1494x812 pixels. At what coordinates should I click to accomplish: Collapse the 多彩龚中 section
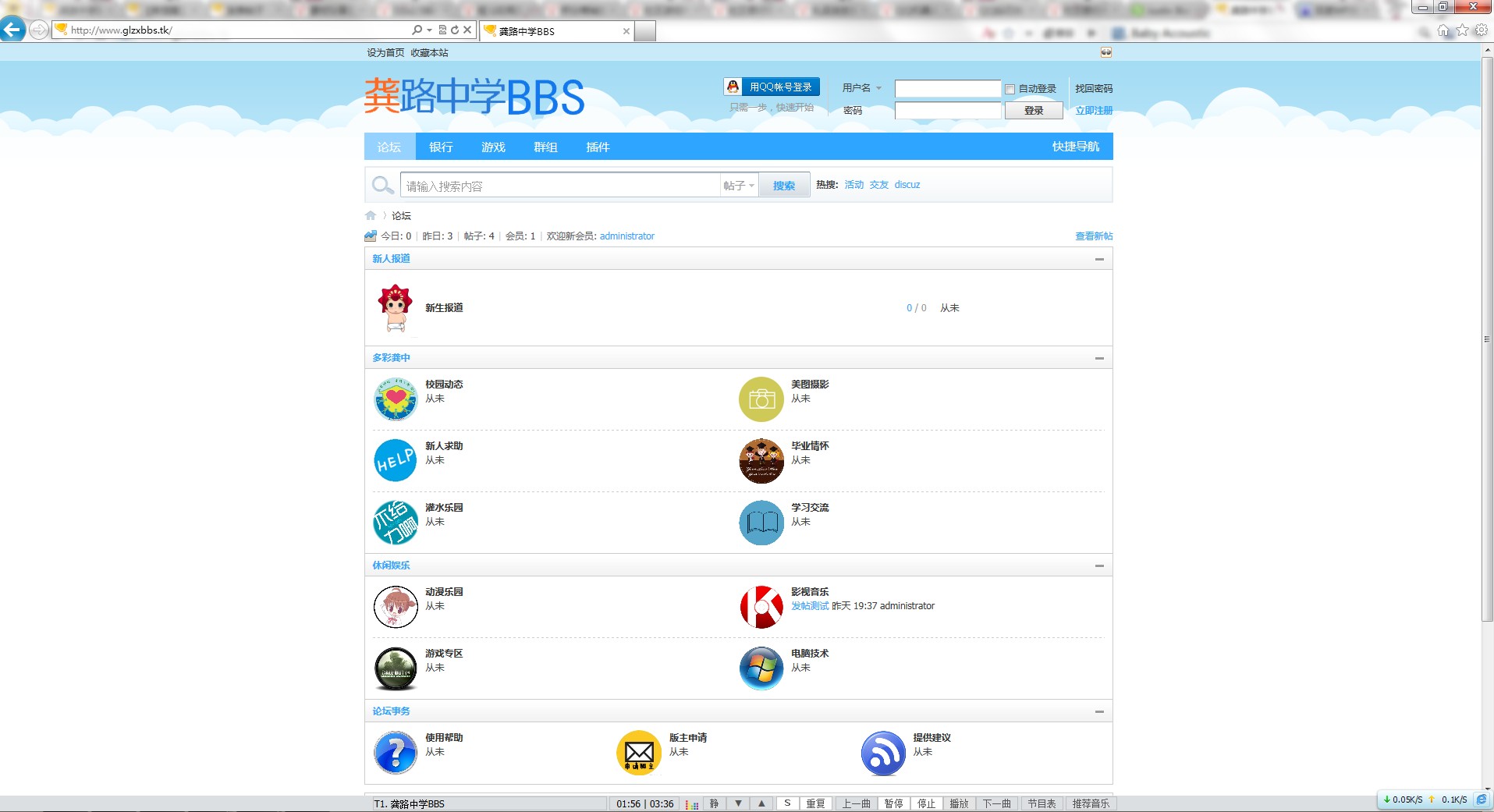(x=1099, y=358)
